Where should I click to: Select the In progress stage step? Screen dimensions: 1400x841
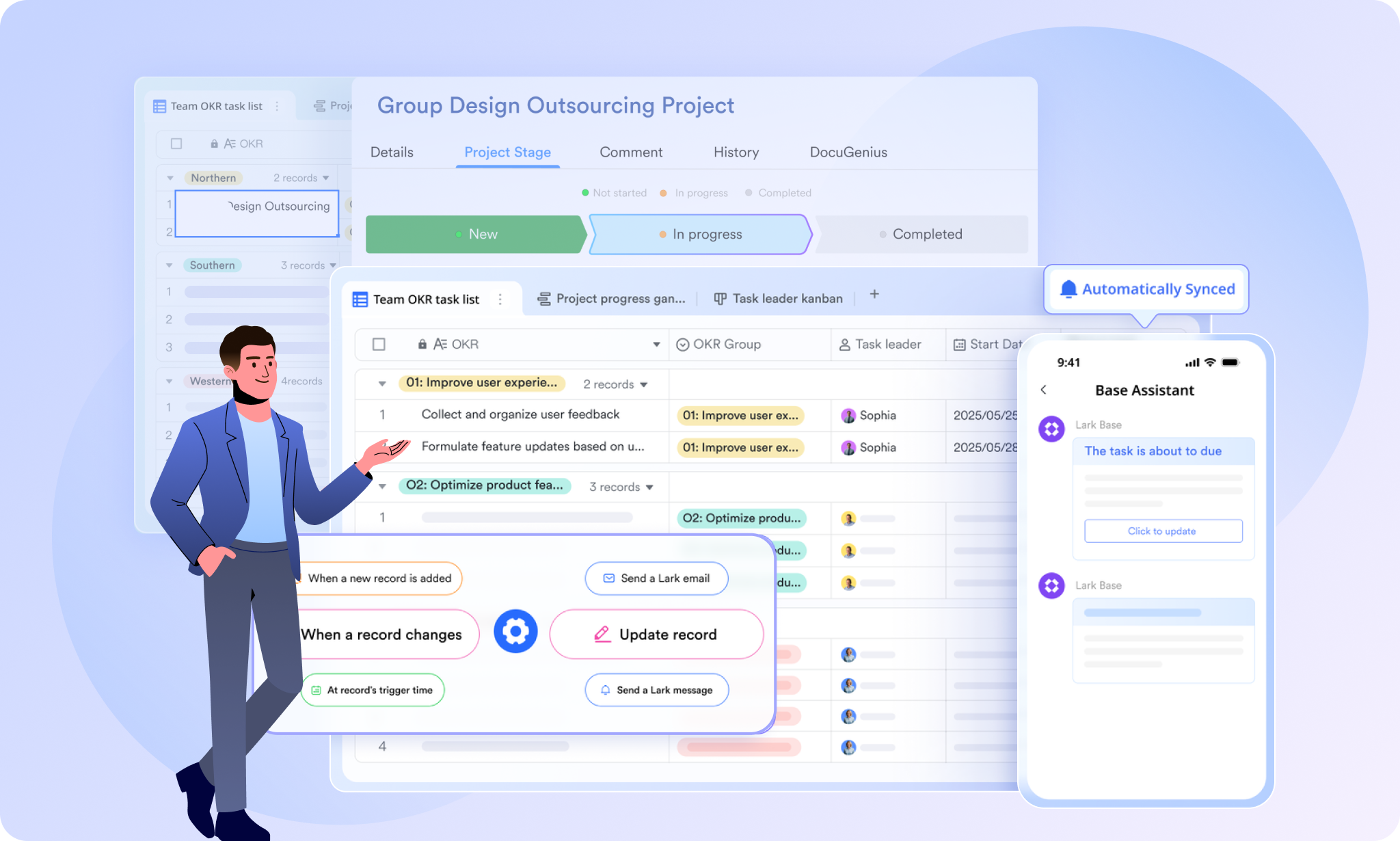click(x=701, y=234)
